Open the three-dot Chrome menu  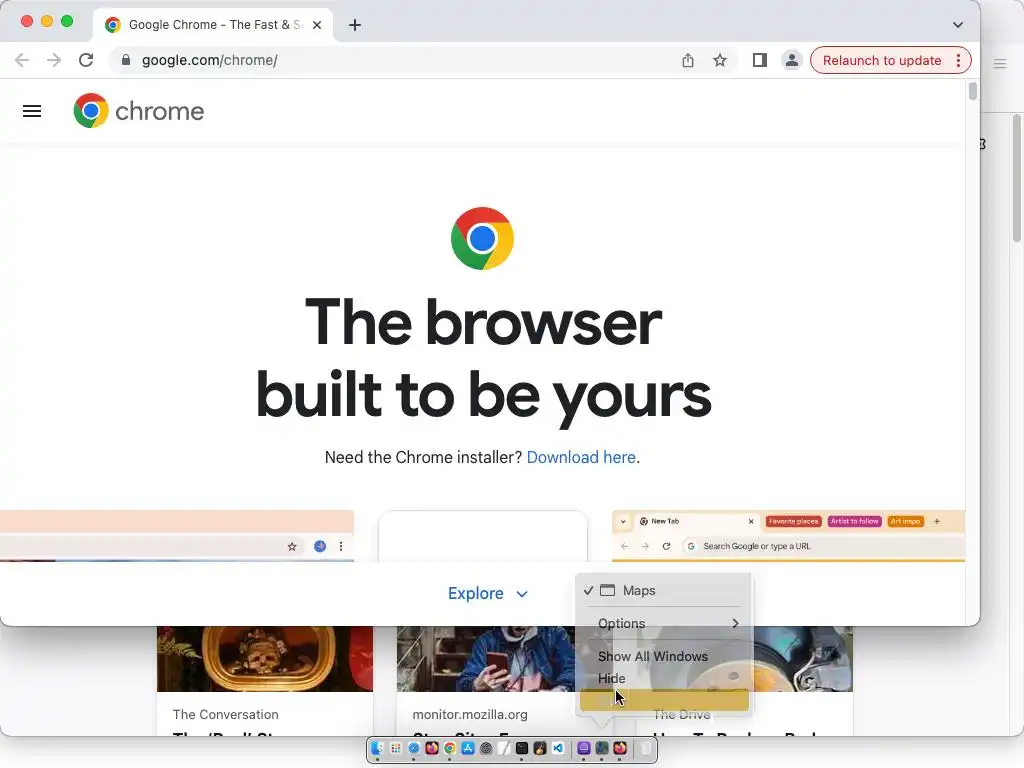point(958,60)
